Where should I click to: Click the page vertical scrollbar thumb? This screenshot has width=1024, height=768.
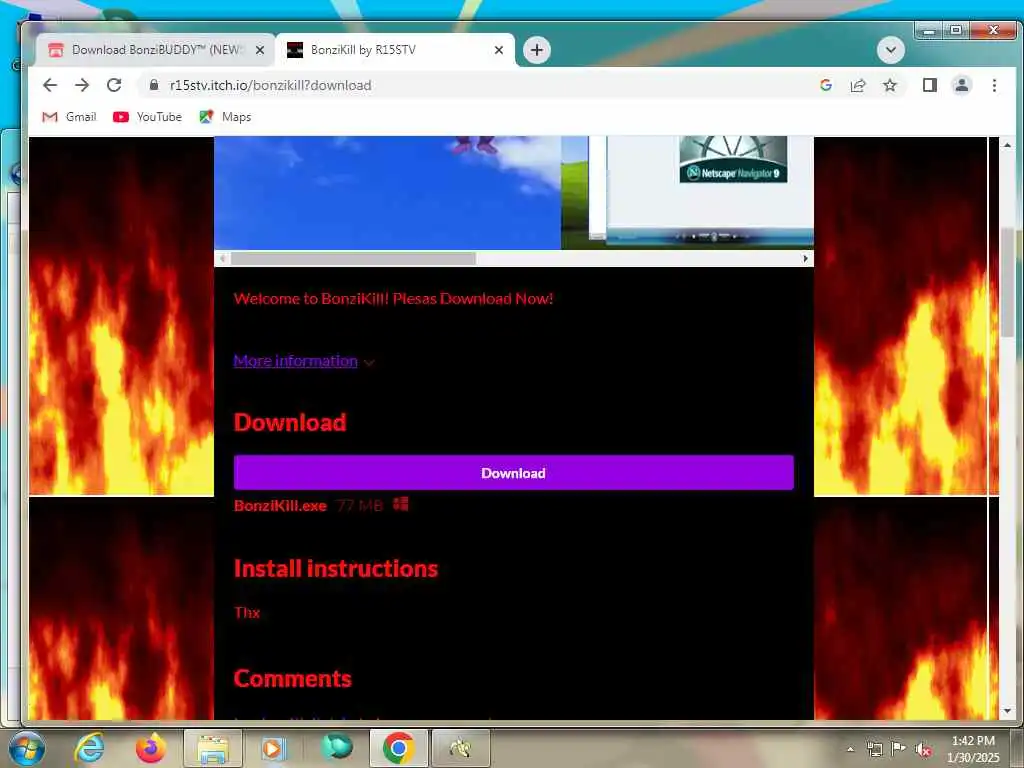click(x=1008, y=282)
